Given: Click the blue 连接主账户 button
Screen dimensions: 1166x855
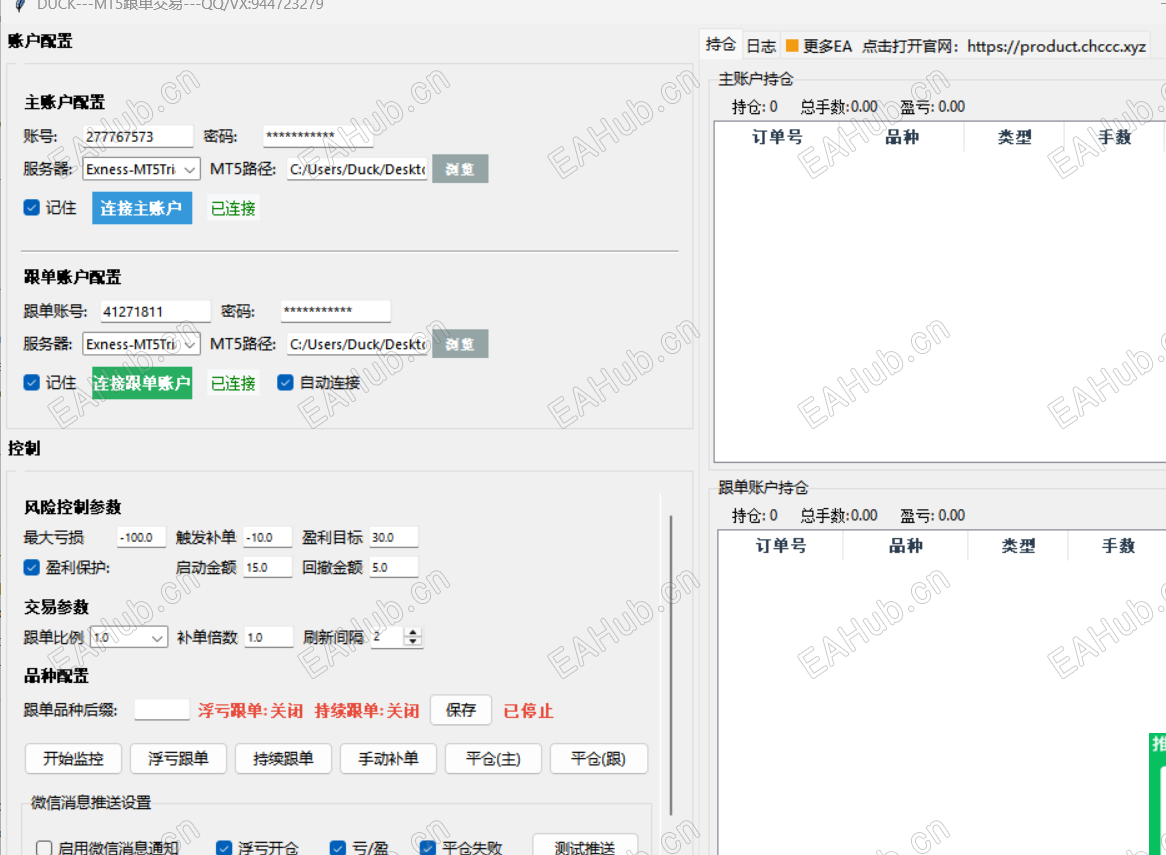Looking at the screenshot, I should point(142,208).
